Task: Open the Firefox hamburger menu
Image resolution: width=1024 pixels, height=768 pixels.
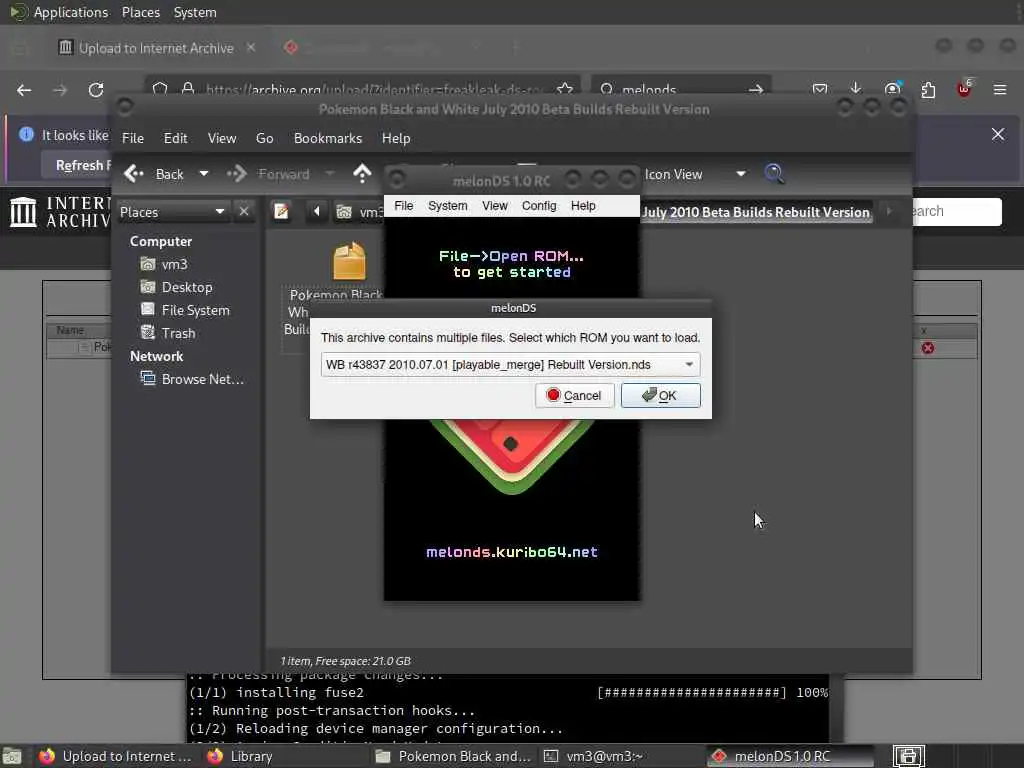Action: (1000, 89)
